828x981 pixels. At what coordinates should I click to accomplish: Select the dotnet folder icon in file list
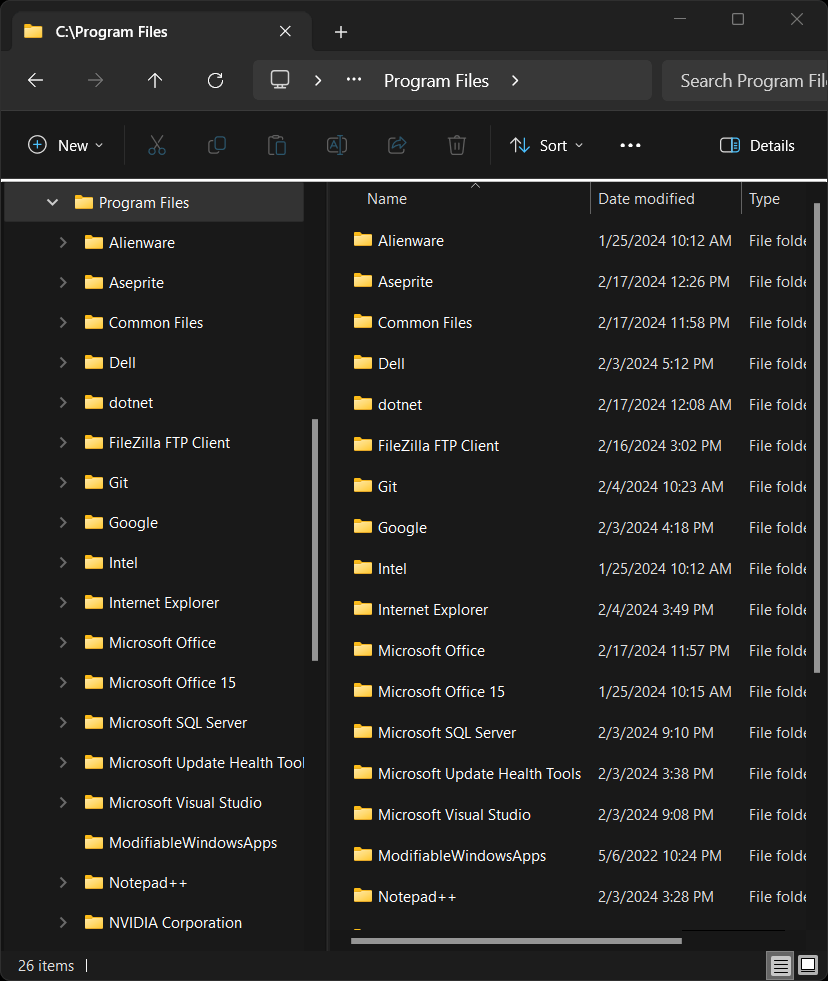pos(362,404)
